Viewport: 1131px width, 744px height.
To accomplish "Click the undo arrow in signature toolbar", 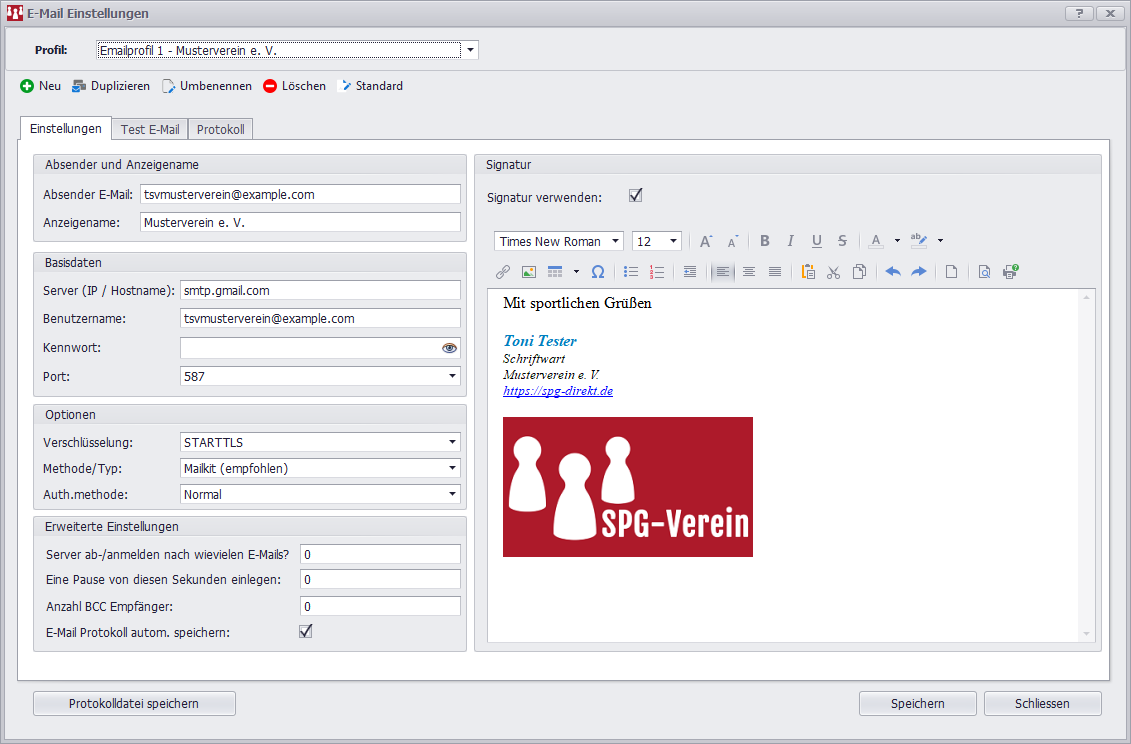I will (893, 271).
